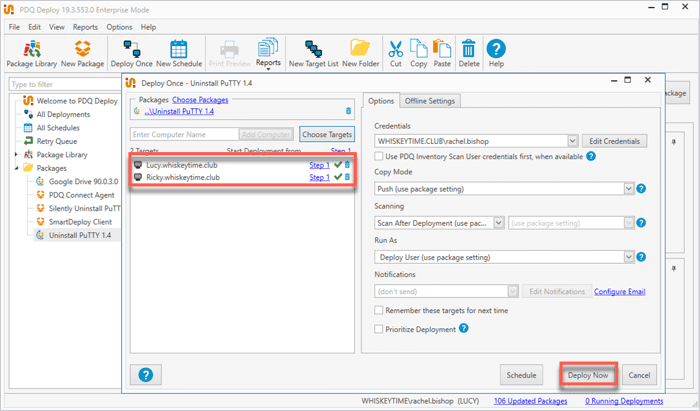Image resolution: width=700 pixels, height=411 pixels.
Task: Open the Help menu in menu bar
Action: [148, 27]
